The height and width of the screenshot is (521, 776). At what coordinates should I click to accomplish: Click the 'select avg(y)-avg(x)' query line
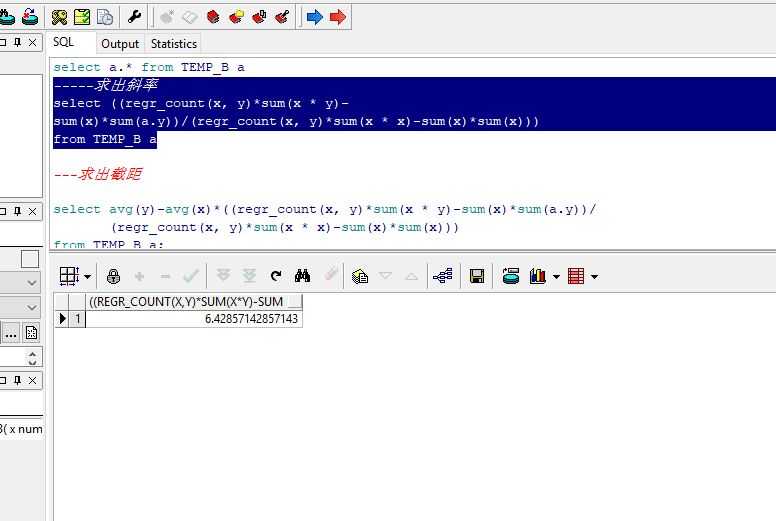325,209
